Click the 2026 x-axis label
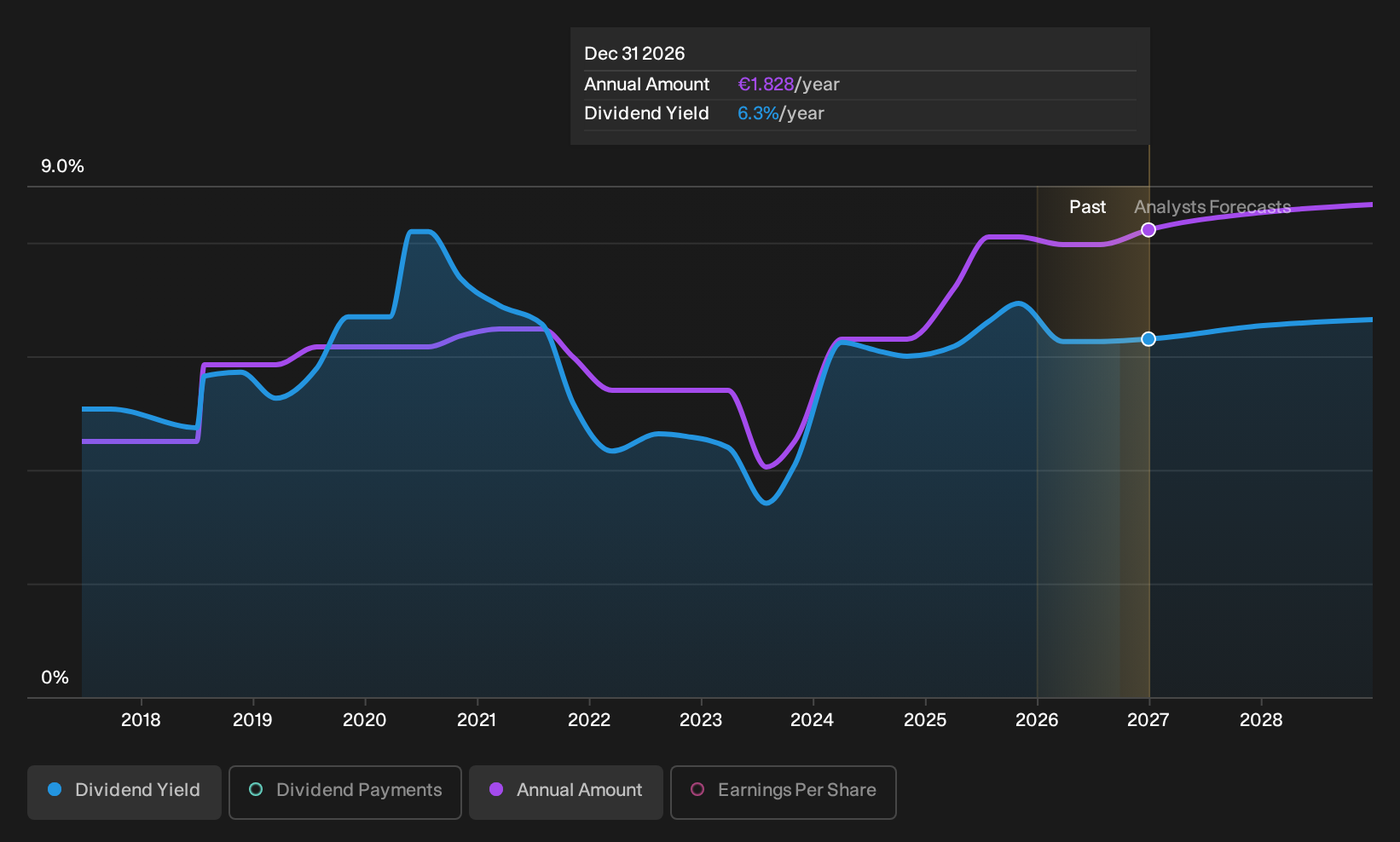The height and width of the screenshot is (842, 1400). 1037,720
